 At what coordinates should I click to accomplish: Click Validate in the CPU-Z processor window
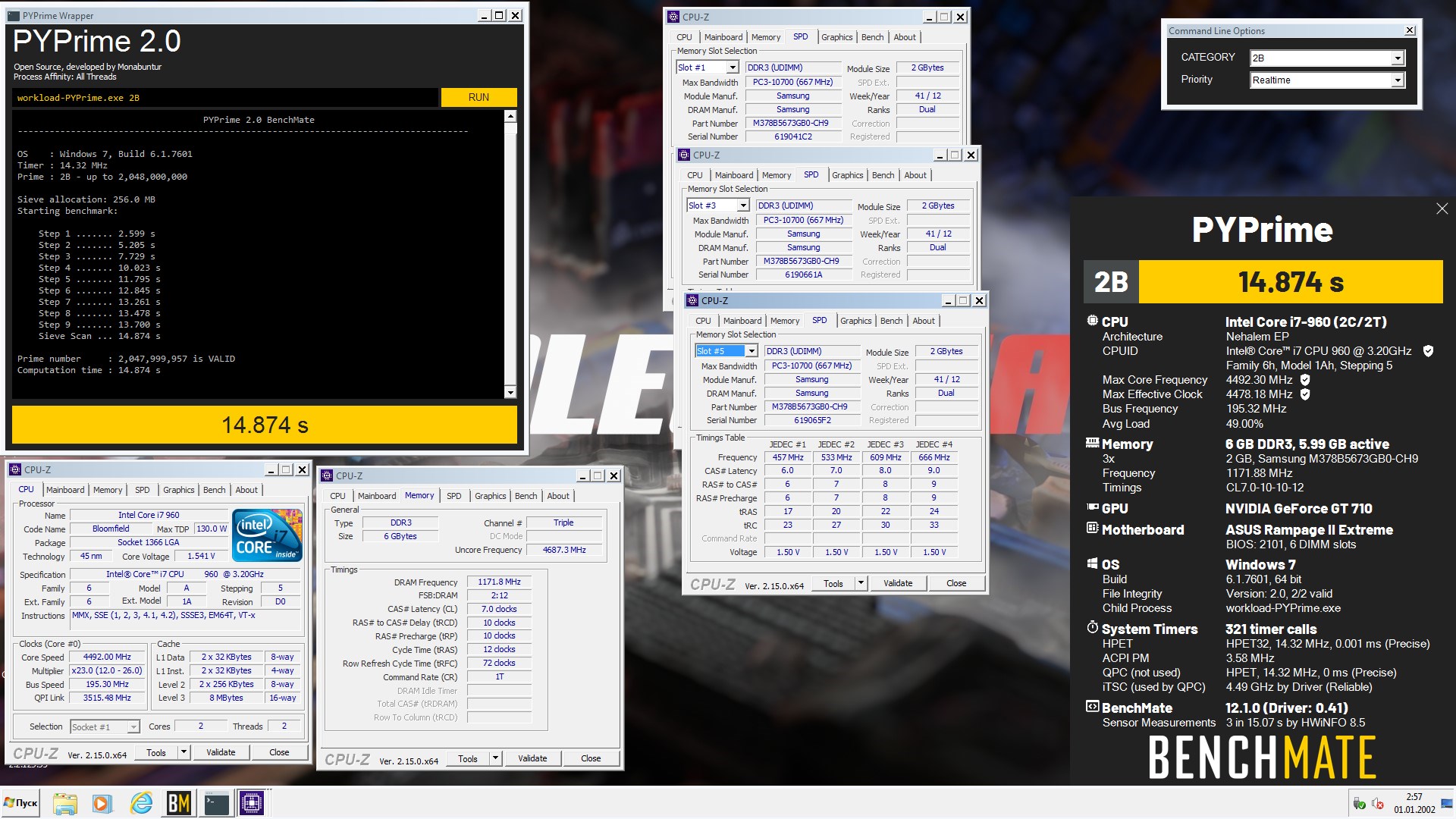point(221,752)
